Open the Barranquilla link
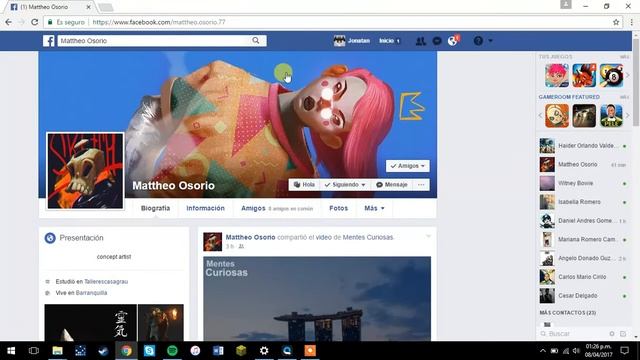This screenshot has height=360, width=640. click(x=91, y=293)
